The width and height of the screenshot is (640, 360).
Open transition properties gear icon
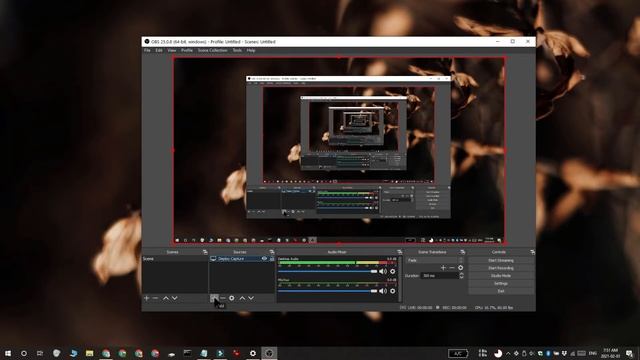coord(460,268)
